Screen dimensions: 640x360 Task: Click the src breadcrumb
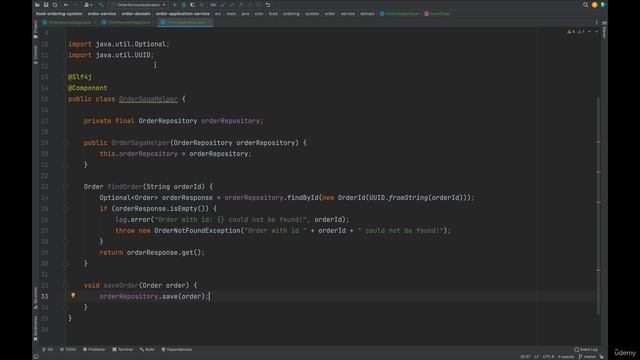pos(218,13)
